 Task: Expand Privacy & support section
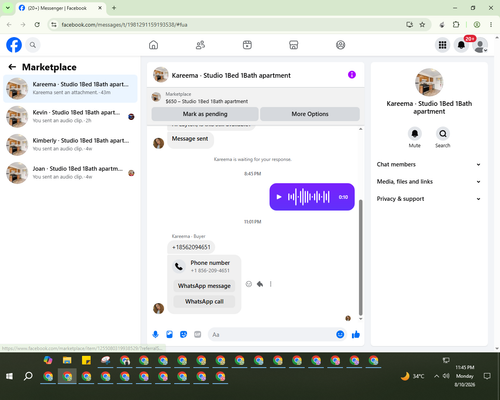click(429, 199)
